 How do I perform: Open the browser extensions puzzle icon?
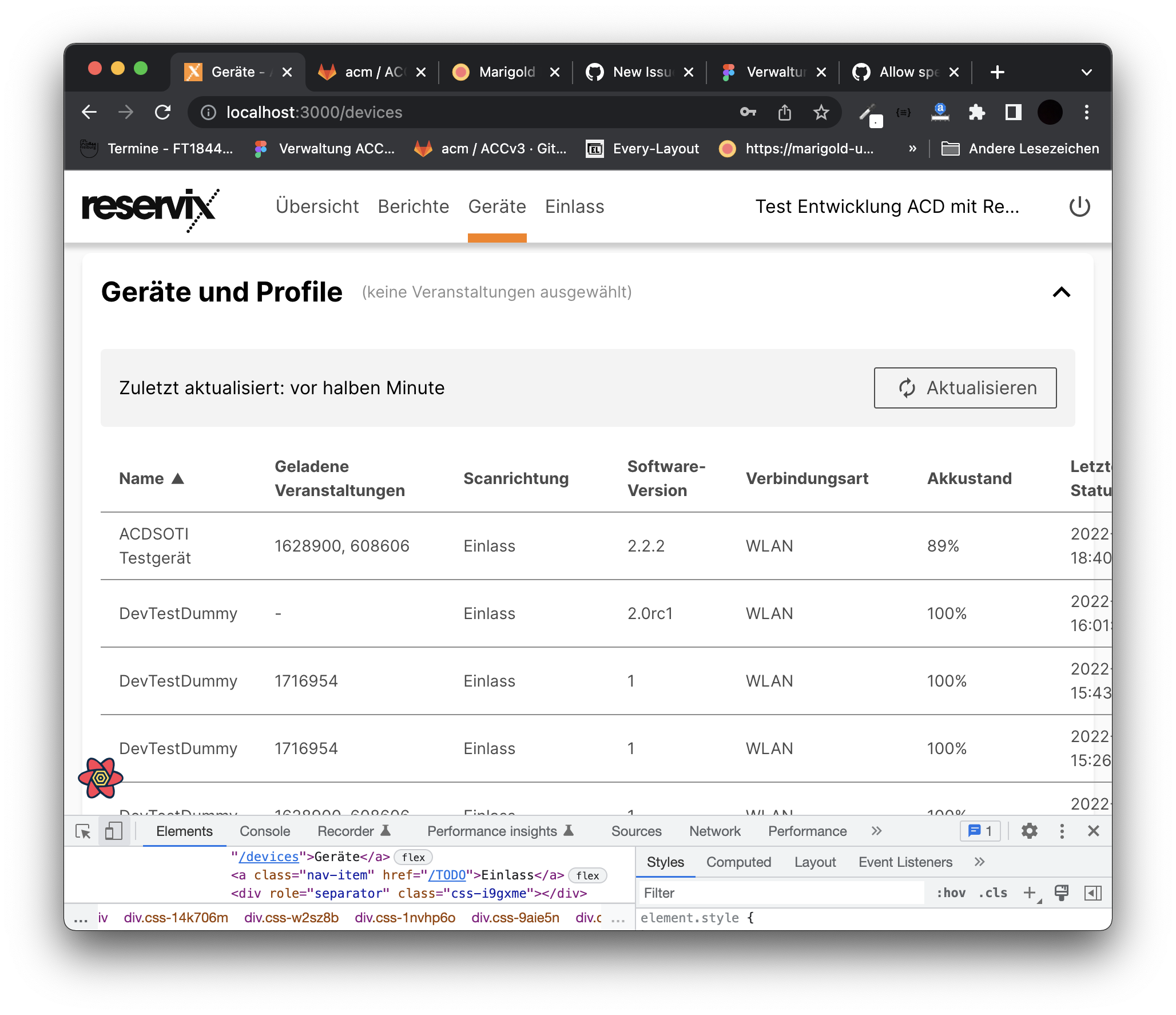pos(977,112)
